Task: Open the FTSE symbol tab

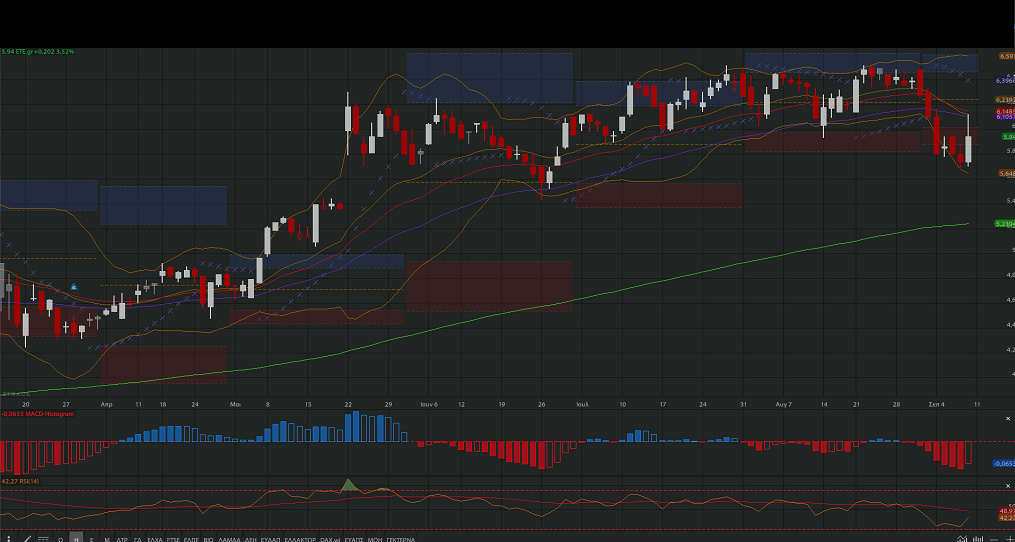Action: [x=173, y=539]
